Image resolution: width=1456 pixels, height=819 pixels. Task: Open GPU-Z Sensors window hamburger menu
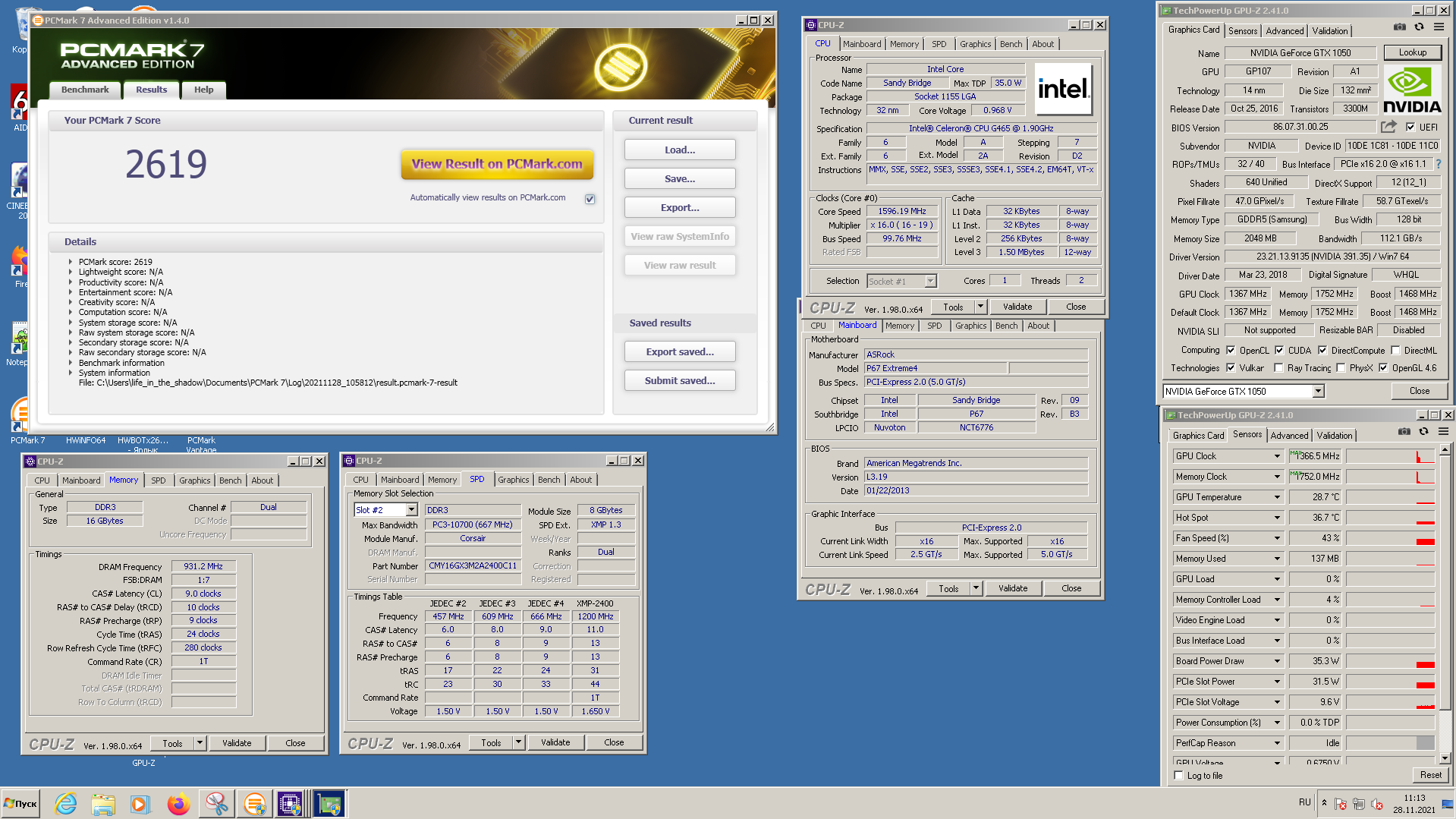coord(1443,432)
